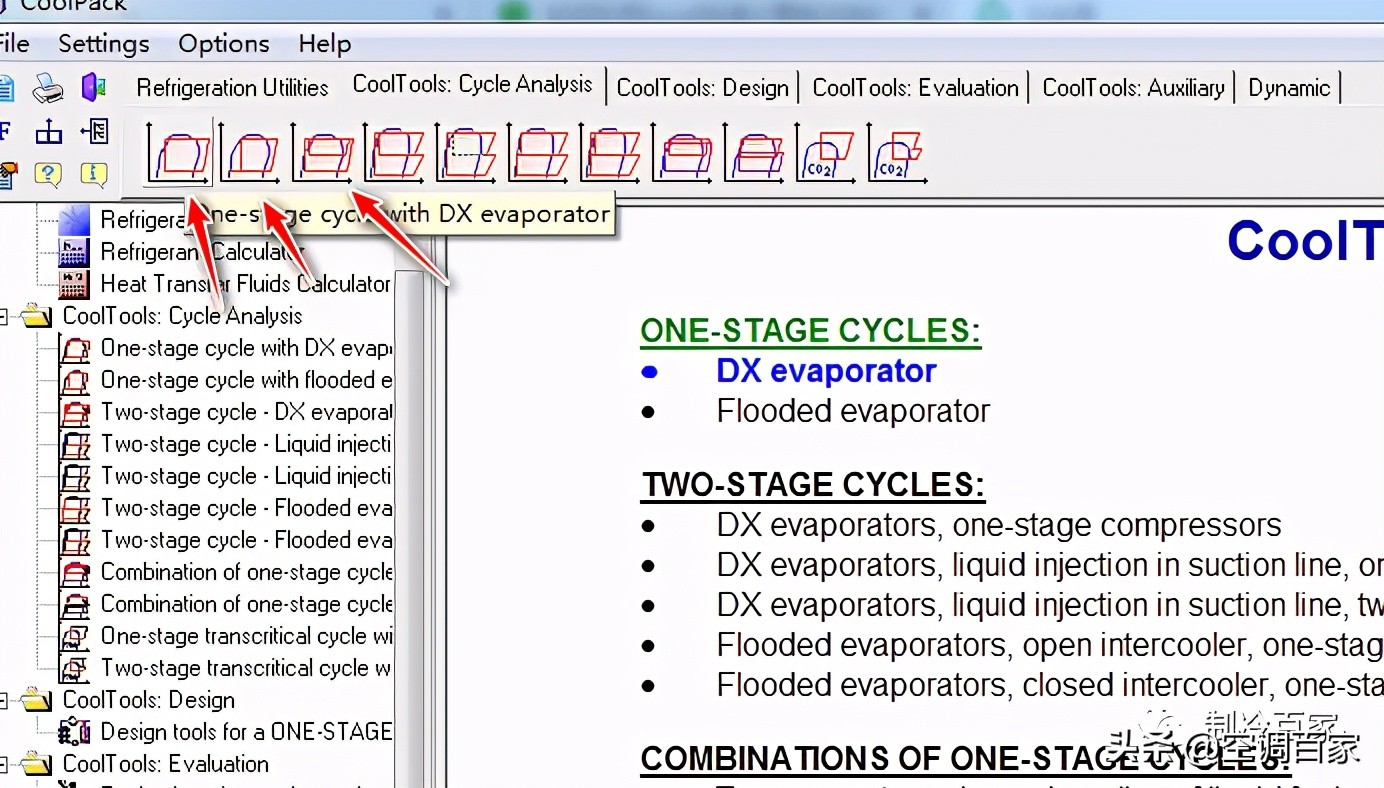Click the purple exit door icon

coord(94,87)
